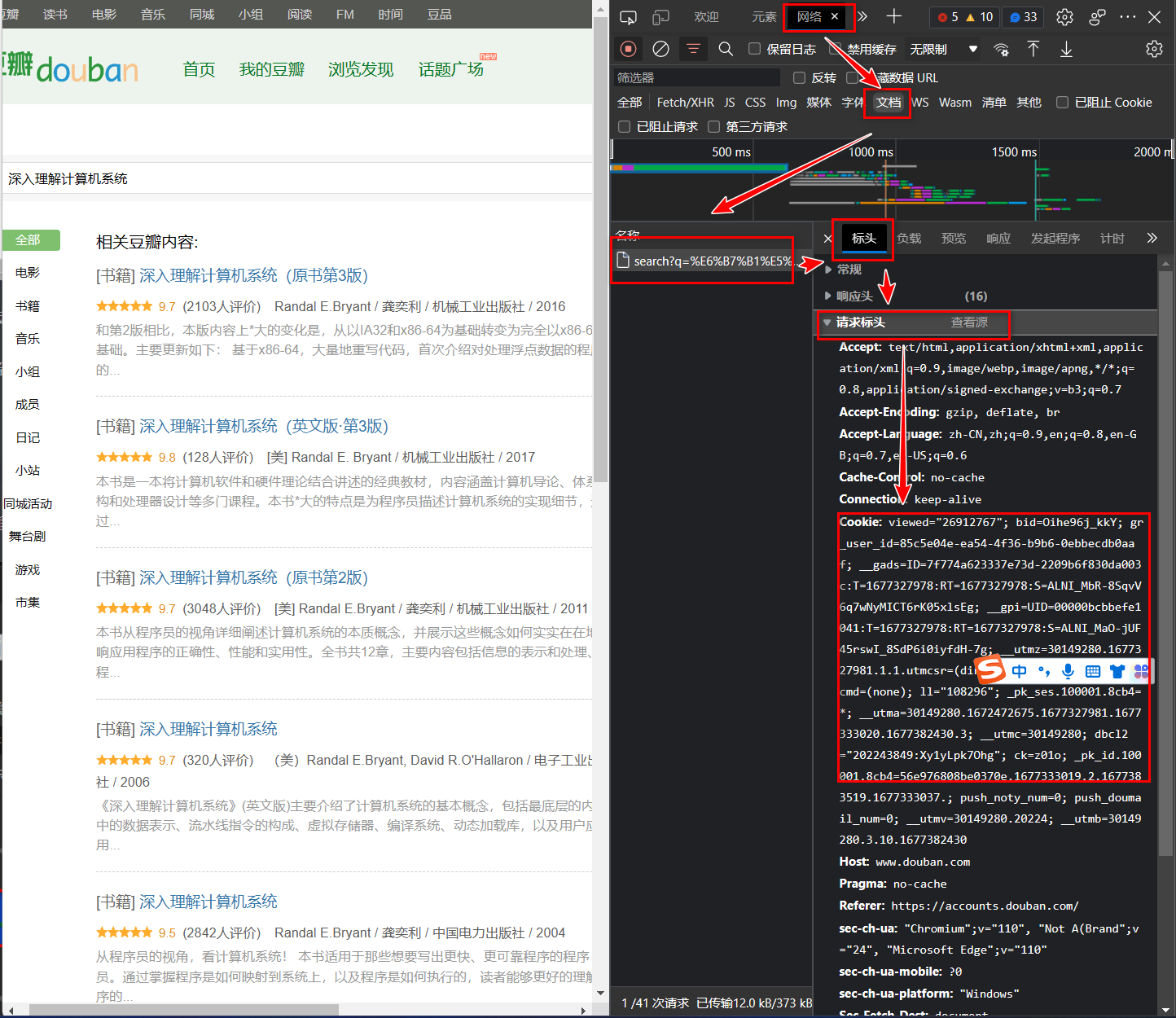Screen dimensions: 1176x1018
Task: Open the 无限制 throttling dropdown
Action: (944, 49)
